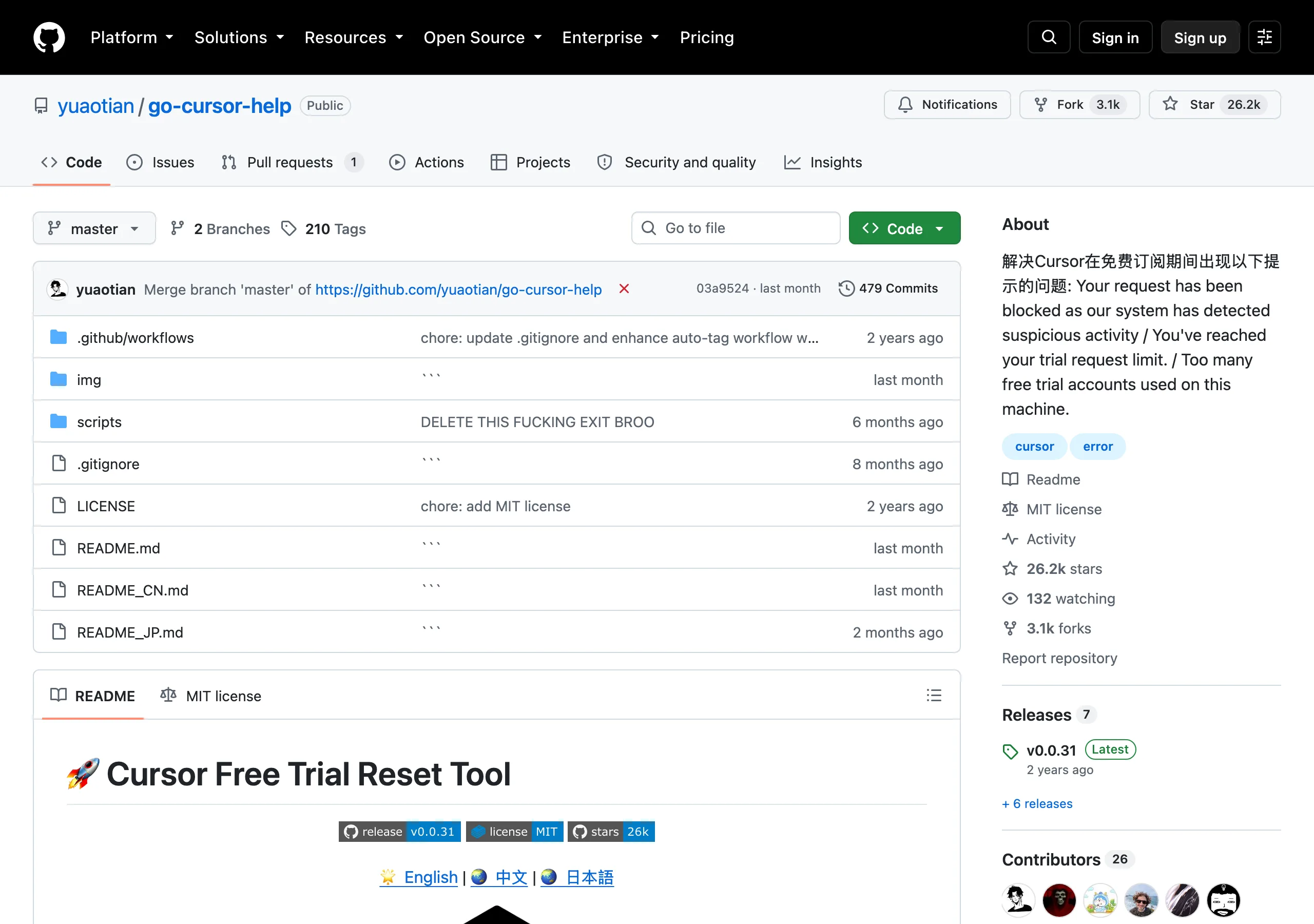Open the yuaotian owner link

pos(95,106)
